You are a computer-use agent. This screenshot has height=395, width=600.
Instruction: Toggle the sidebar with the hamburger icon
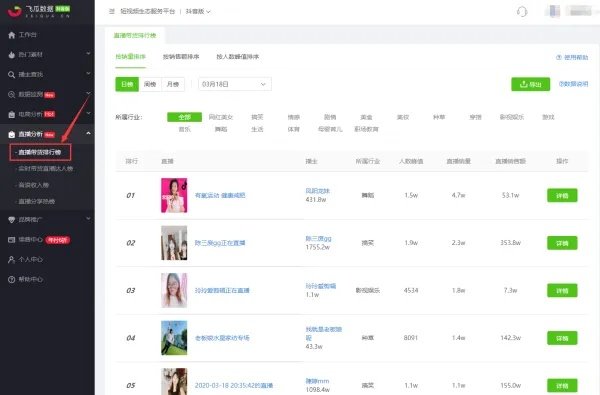[x=111, y=11]
